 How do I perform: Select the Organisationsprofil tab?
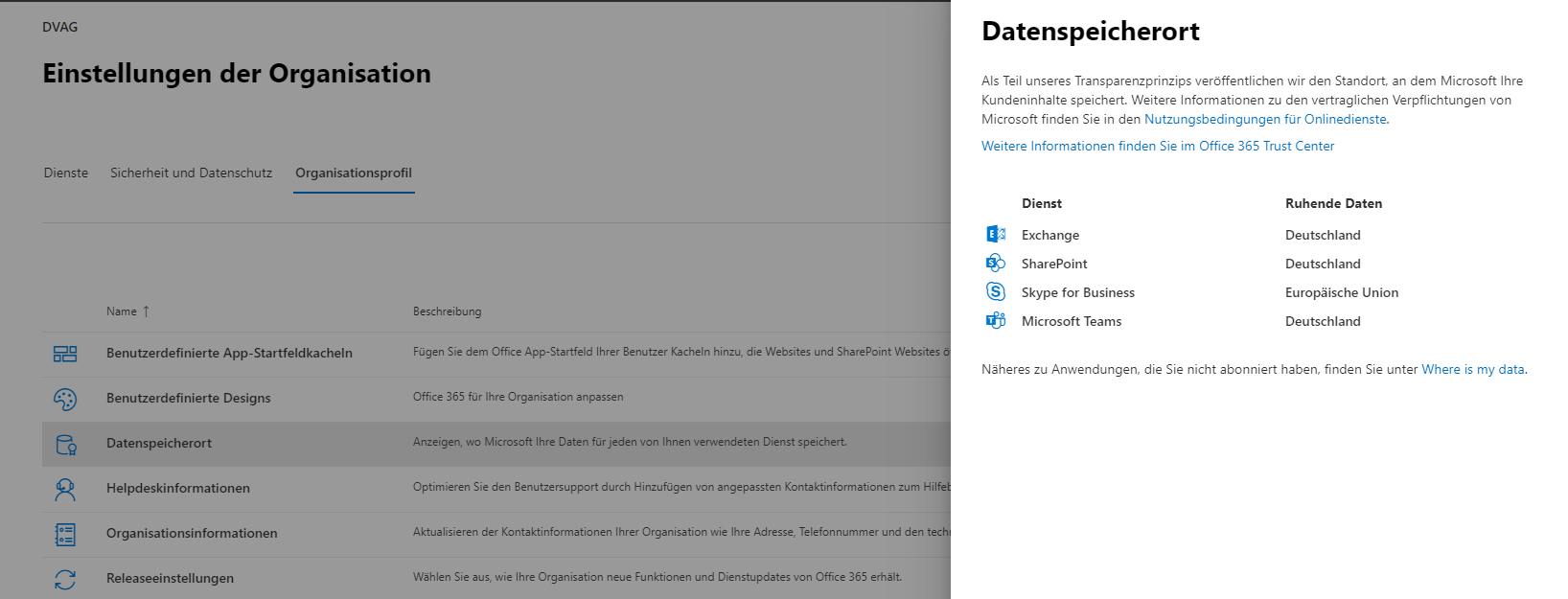point(354,173)
